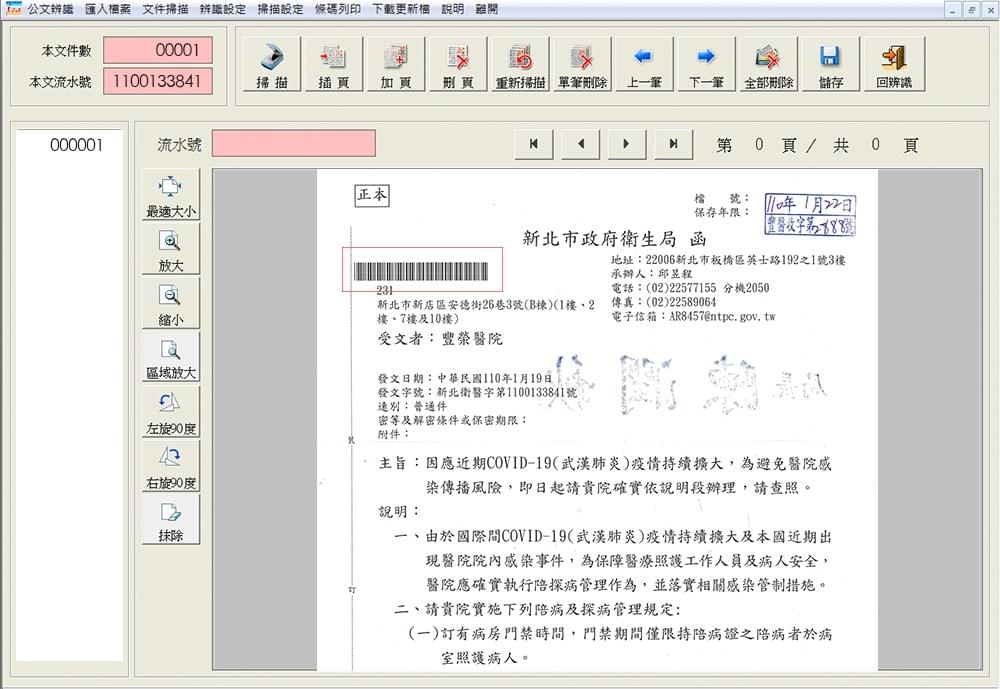Zoom in using 放大 button
The height and width of the screenshot is (689, 1000).
click(x=171, y=249)
